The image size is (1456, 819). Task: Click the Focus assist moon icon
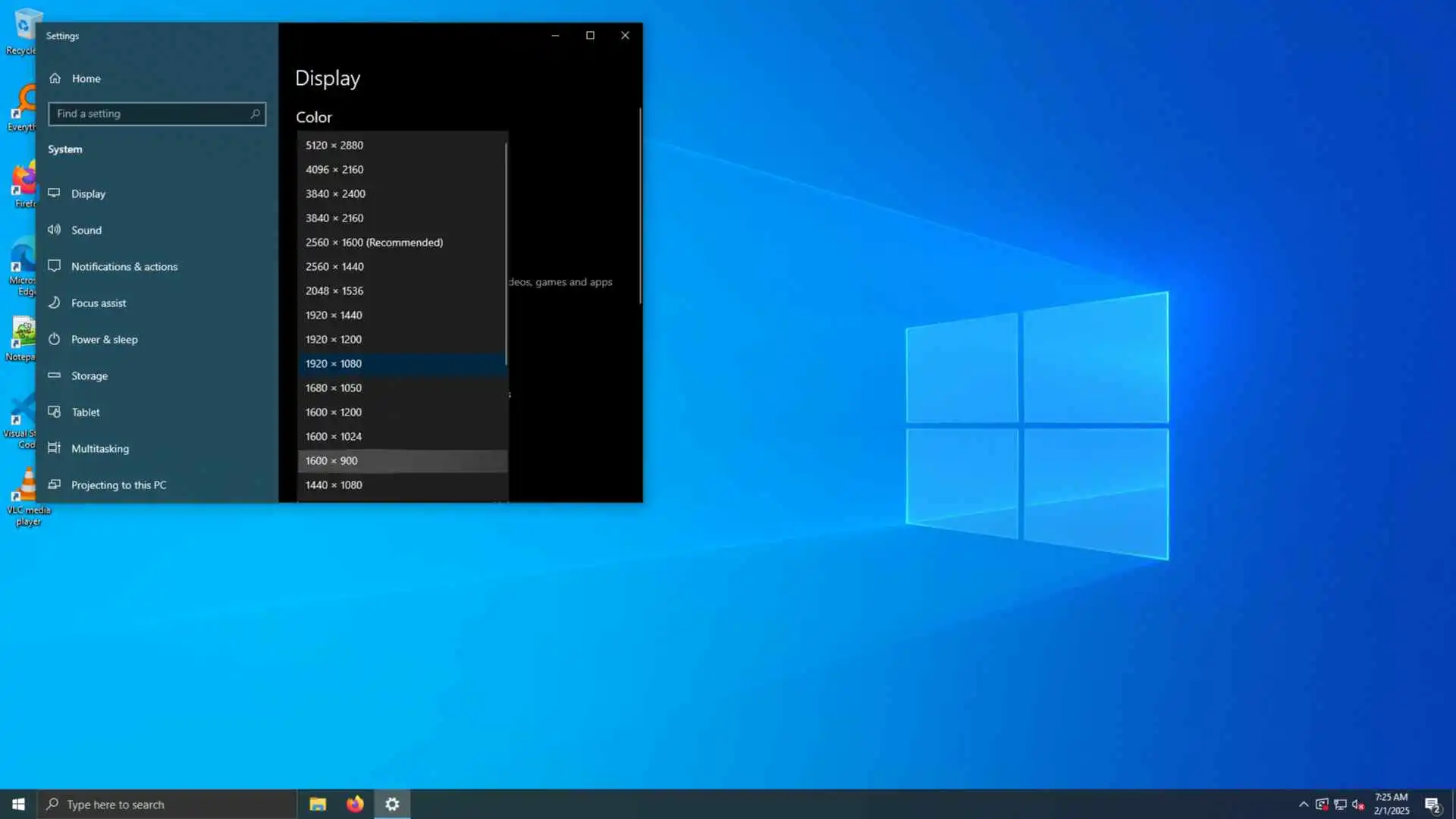point(54,303)
